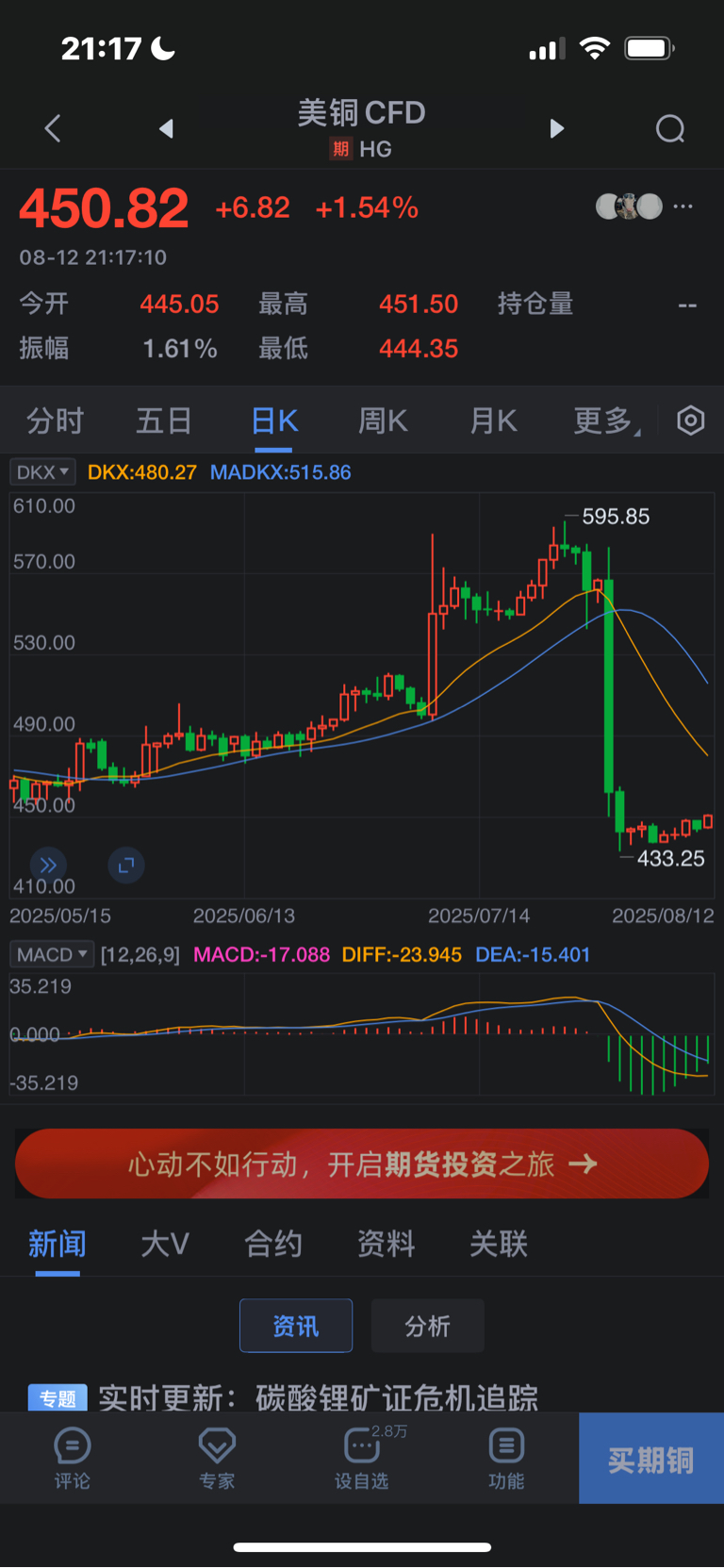Tap the DEA:-15.401 value
The image size is (724, 1568).
[x=533, y=954]
